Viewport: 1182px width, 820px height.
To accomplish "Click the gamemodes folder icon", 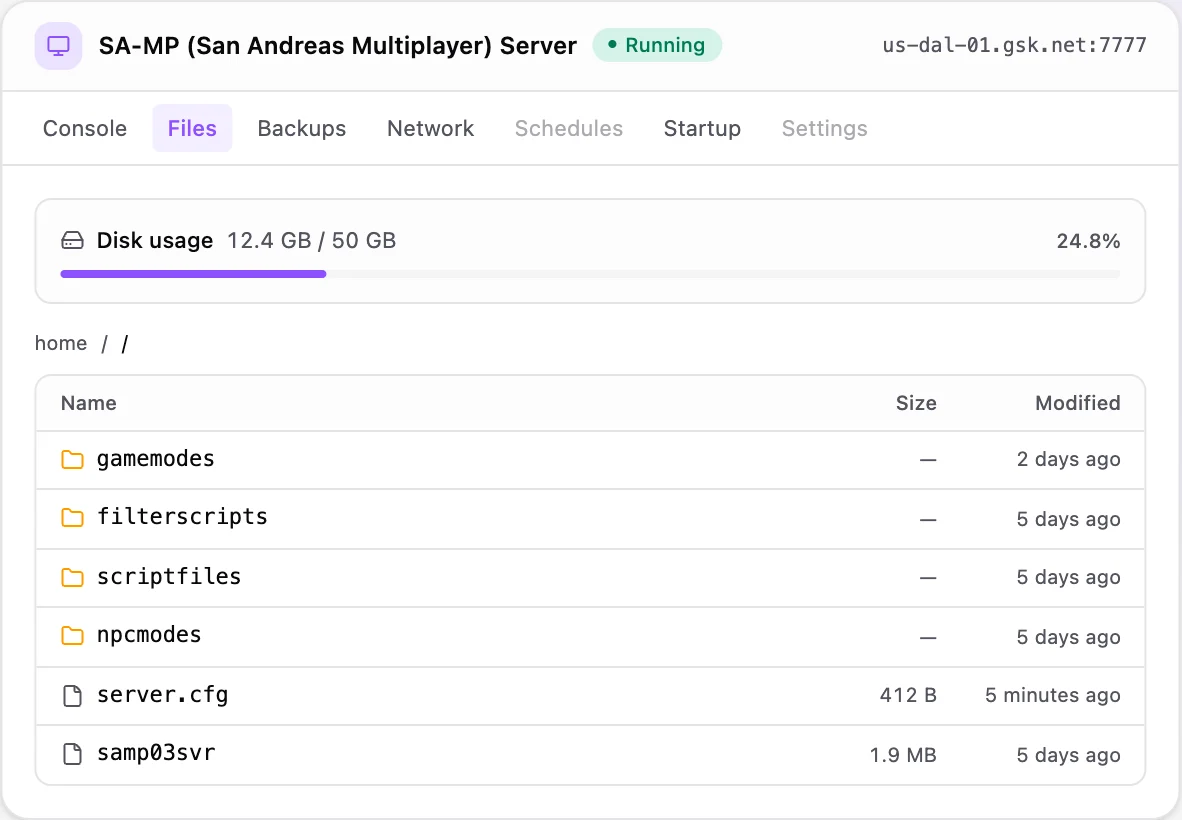I will (72, 459).
